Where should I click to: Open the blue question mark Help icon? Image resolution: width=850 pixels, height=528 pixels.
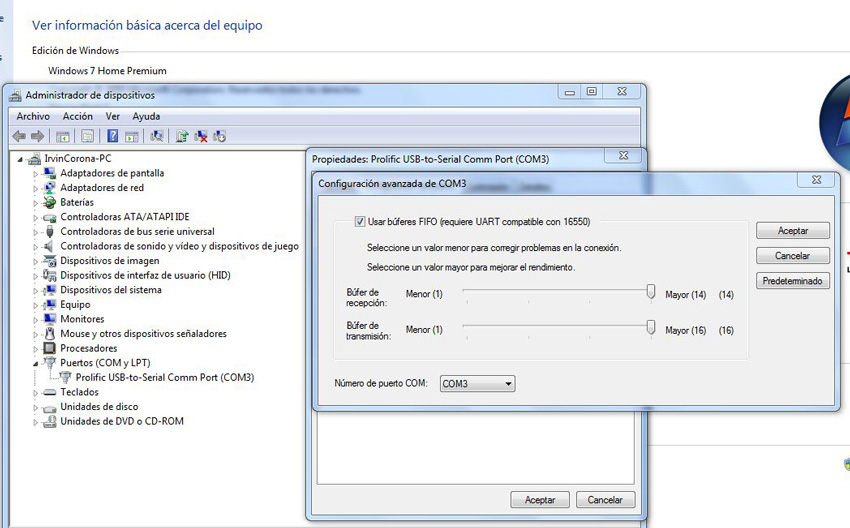coord(112,136)
